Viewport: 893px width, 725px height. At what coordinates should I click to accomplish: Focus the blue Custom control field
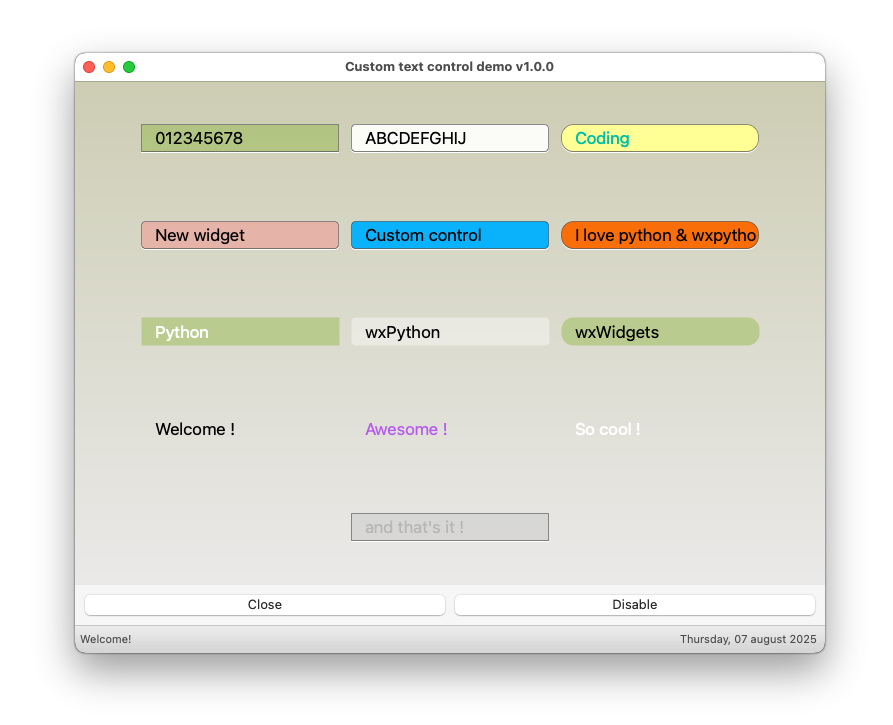coord(450,235)
